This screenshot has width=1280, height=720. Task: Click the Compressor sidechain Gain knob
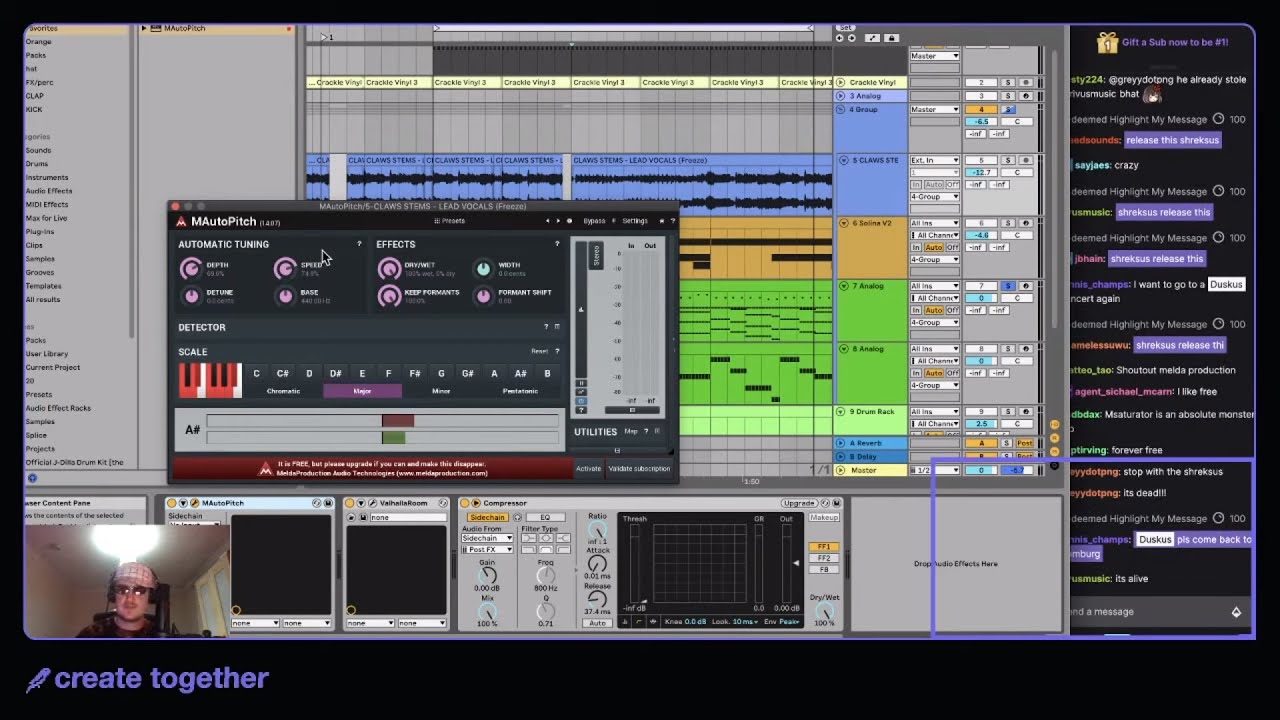click(487, 576)
